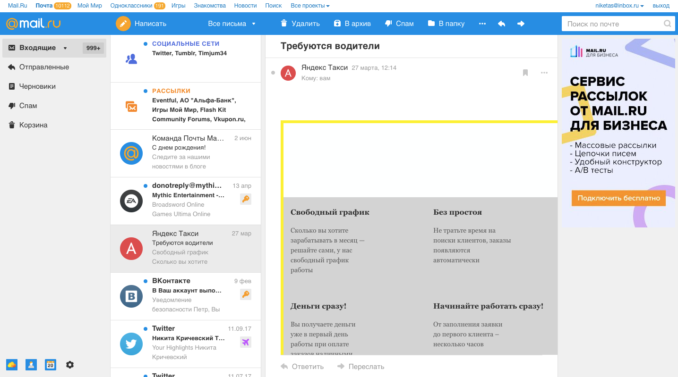Click the Кому: вам recipient line
The width and height of the screenshot is (678, 377).
pyautogui.click(x=316, y=78)
